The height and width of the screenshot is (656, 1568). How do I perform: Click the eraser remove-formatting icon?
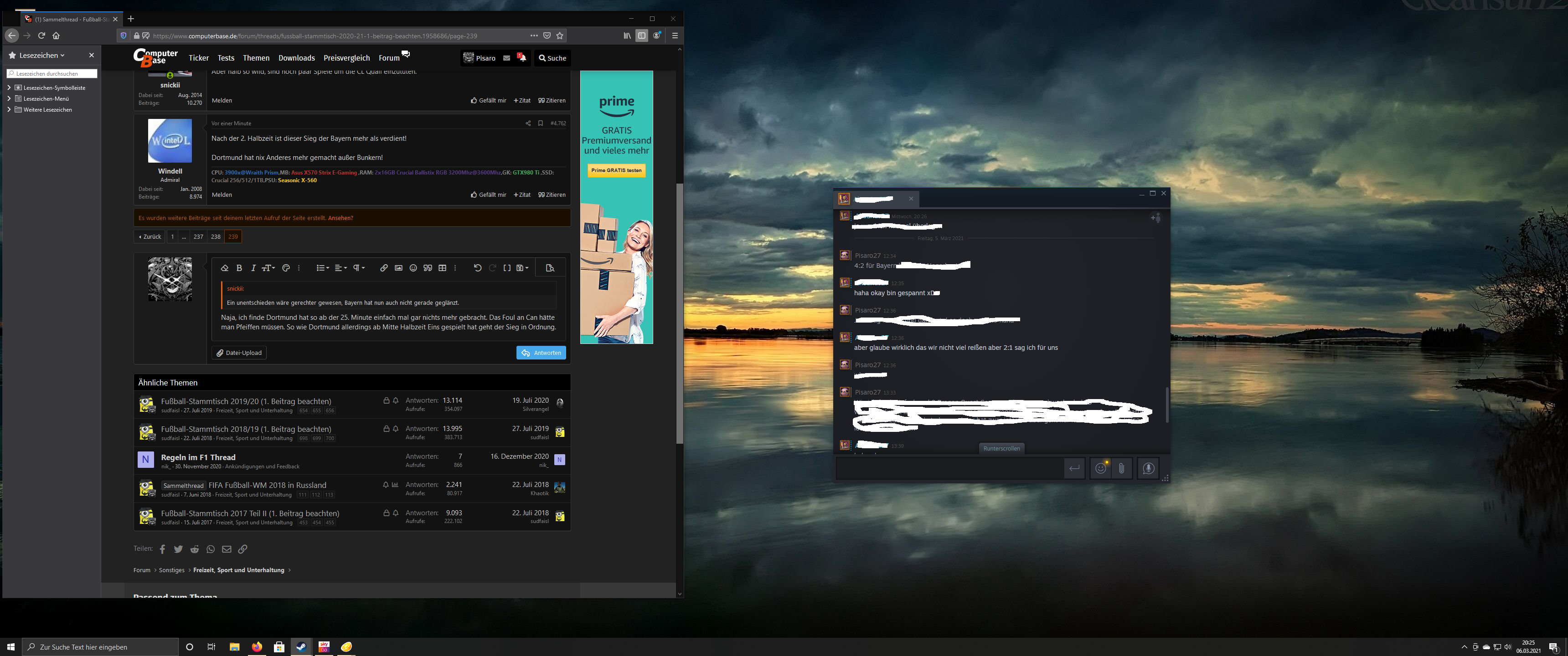224,268
